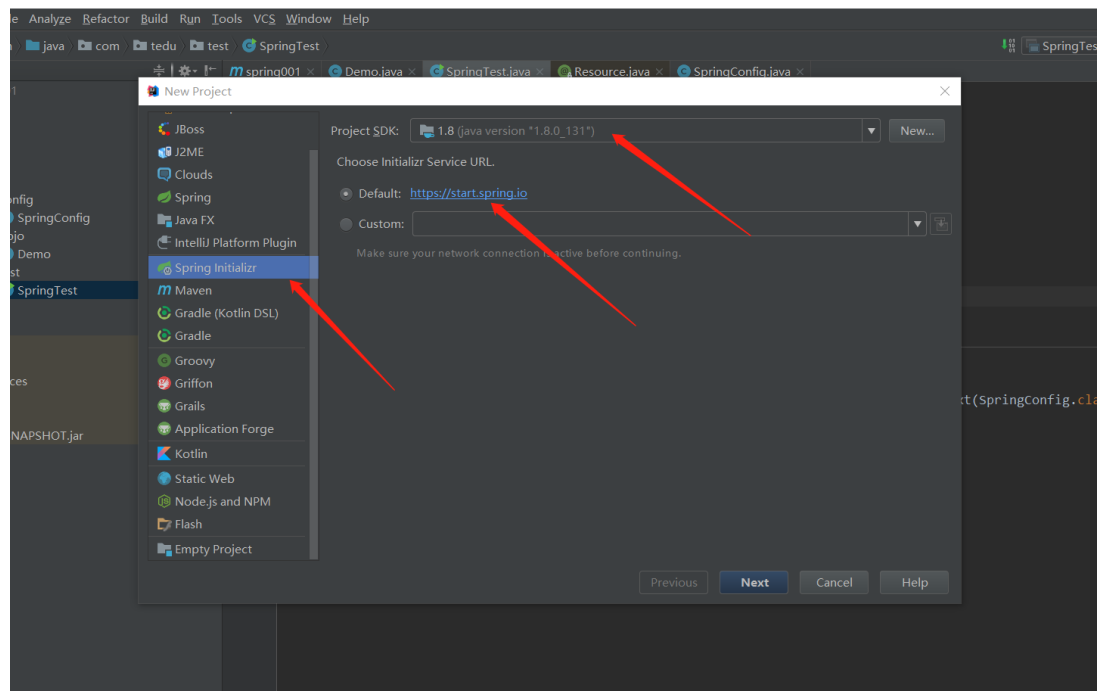
Task: Open the Build menu
Action: (154, 19)
